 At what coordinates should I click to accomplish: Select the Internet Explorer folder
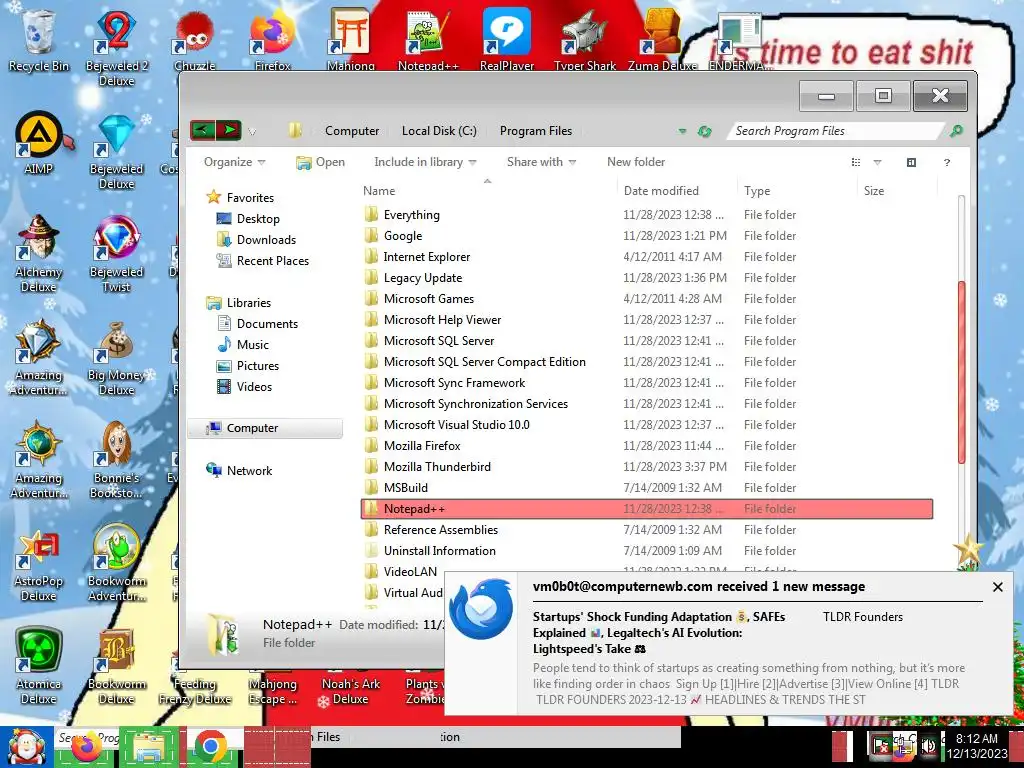pyautogui.click(x=647, y=257)
